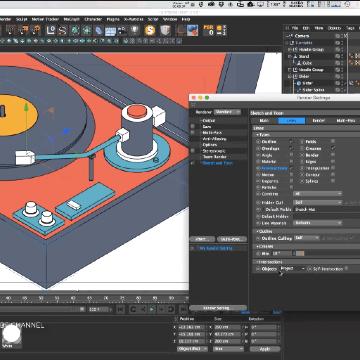Select the Anti-Aliasing render setting
The image size is (360, 360).
[214, 139]
